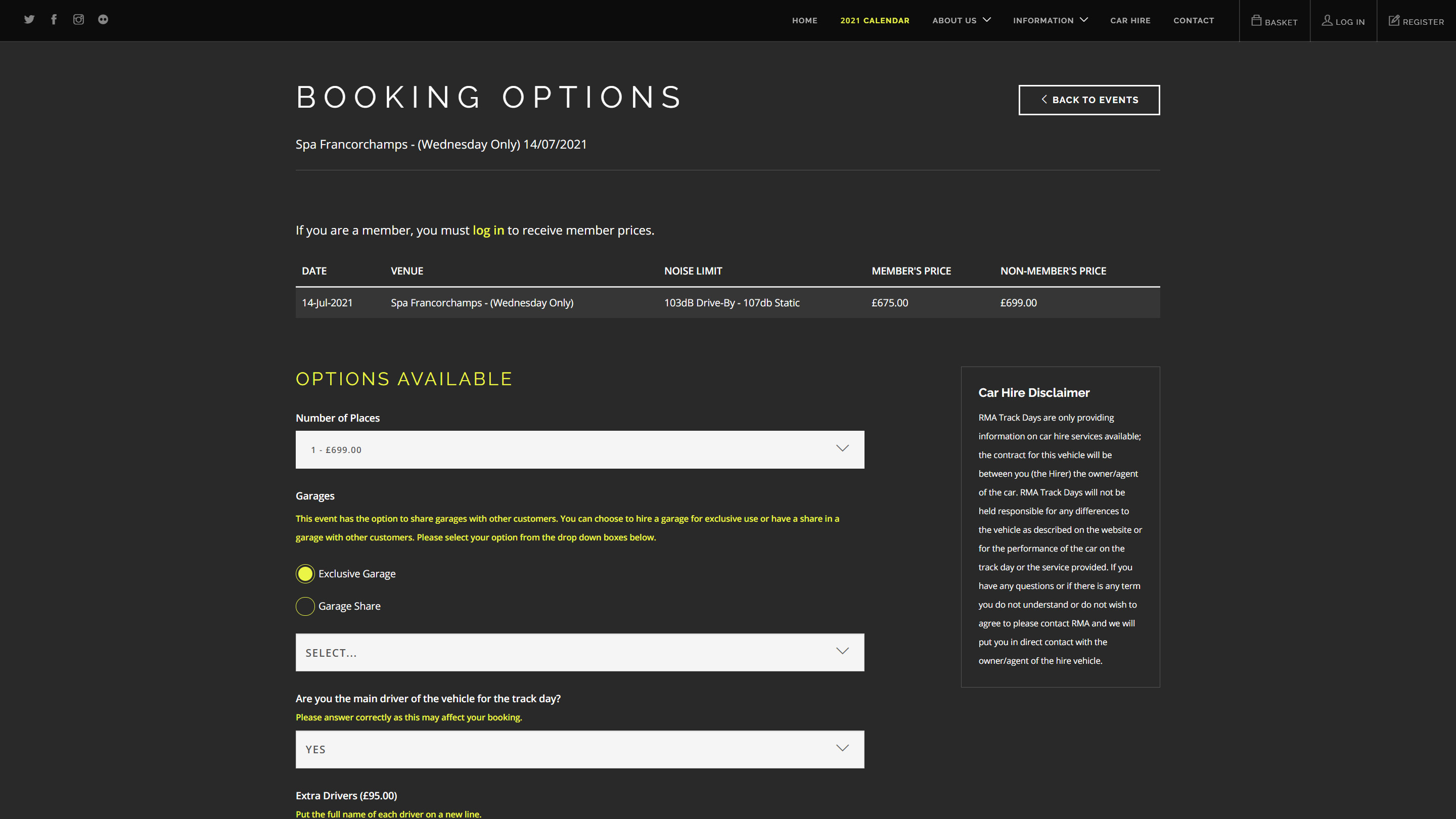The width and height of the screenshot is (1456, 819).
Task: Expand the Information menu
Action: pyautogui.click(x=1050, y=20)
